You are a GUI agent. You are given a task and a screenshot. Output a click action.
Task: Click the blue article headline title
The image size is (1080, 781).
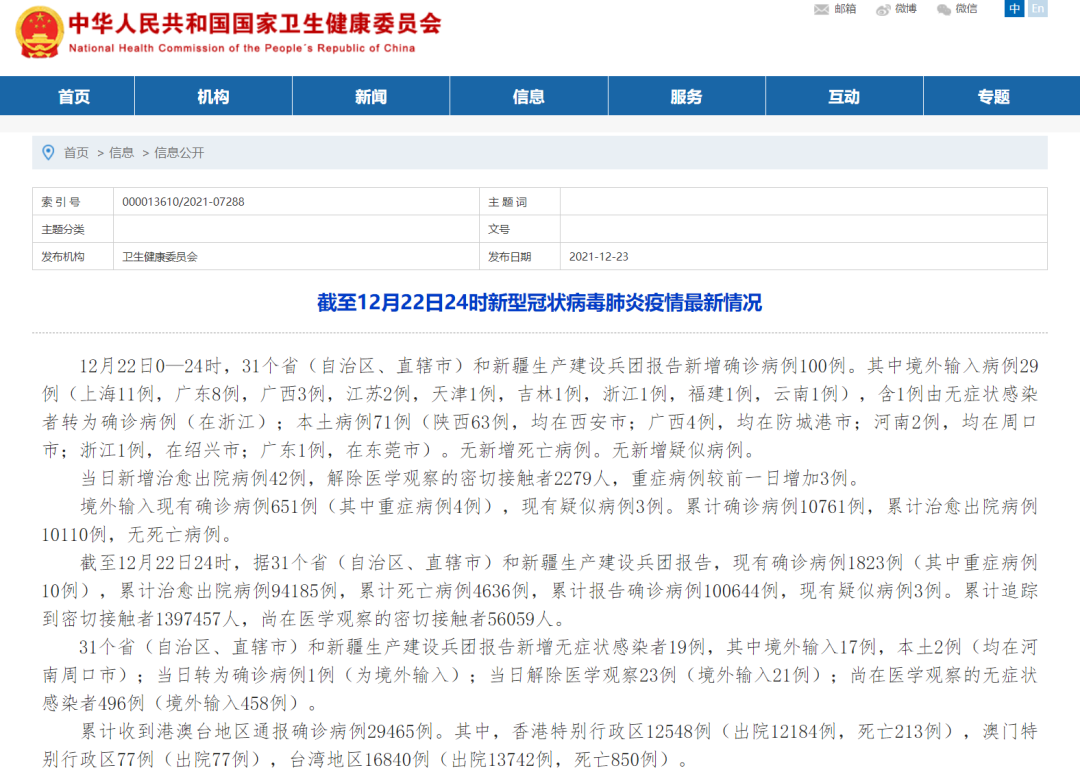pos(540,302)
